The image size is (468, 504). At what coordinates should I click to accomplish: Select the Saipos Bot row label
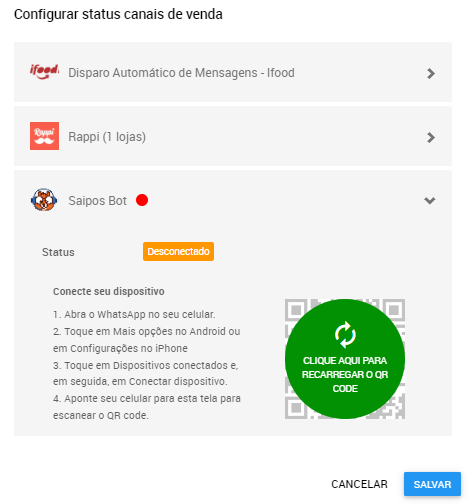[97, 201]
